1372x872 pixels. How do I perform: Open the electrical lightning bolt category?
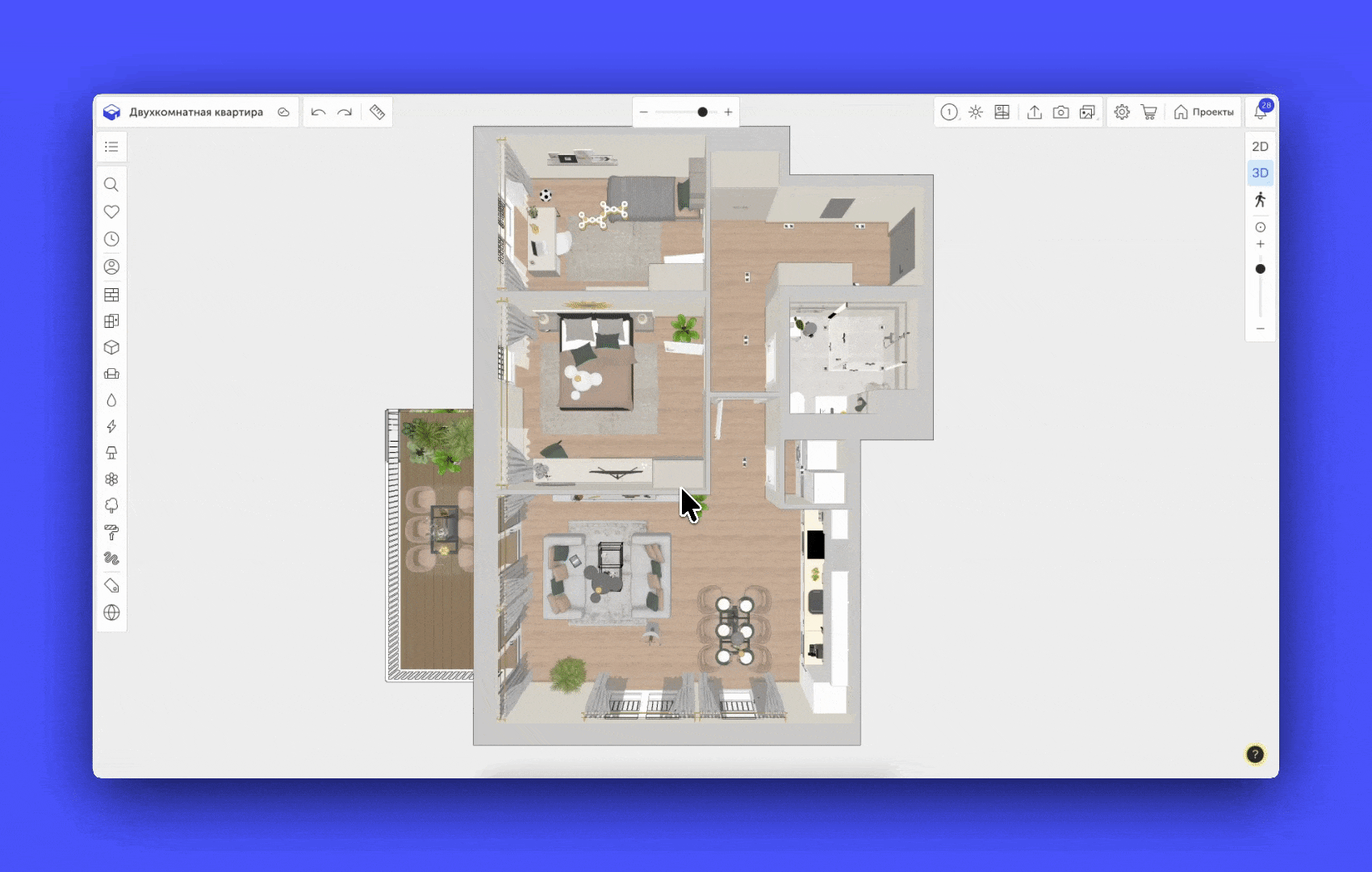111,426
